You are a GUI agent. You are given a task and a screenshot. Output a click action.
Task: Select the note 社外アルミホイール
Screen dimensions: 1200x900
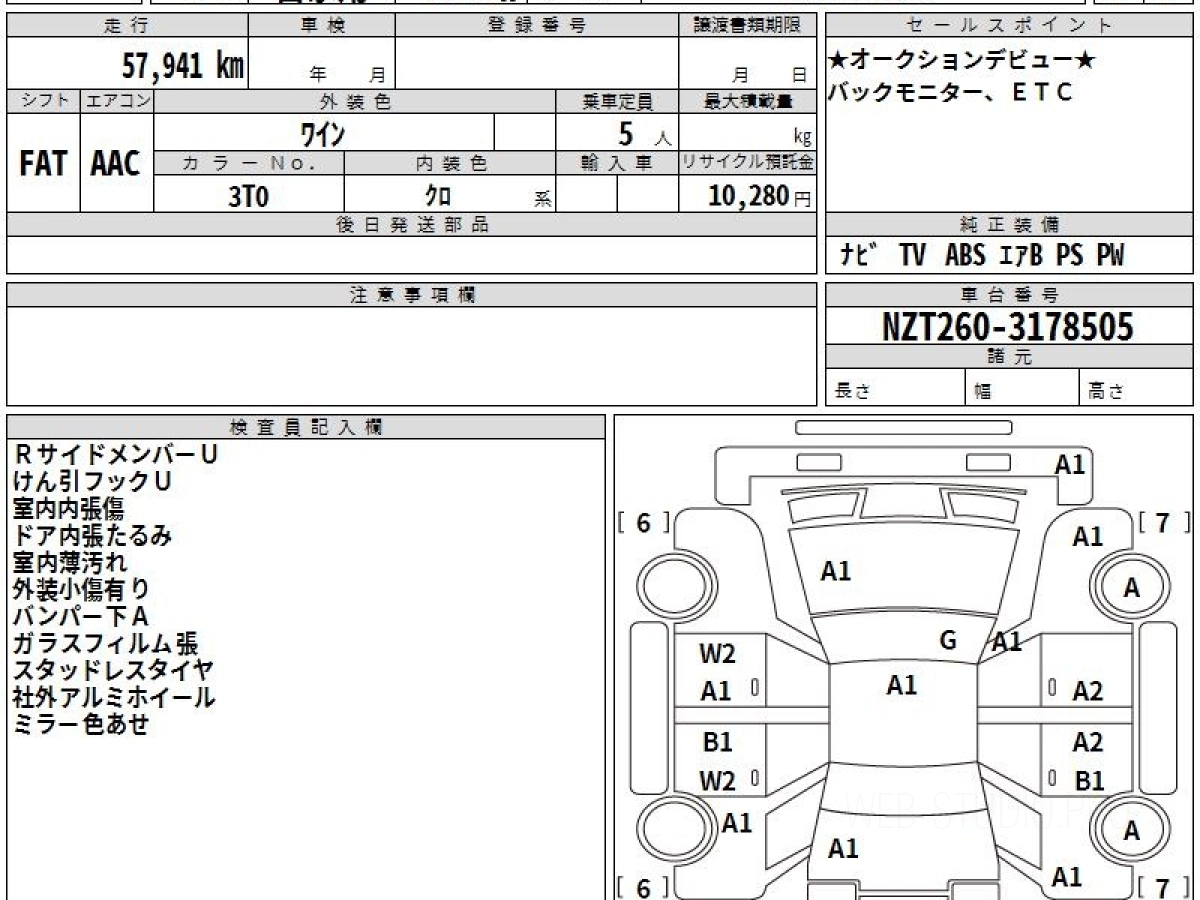113,697
